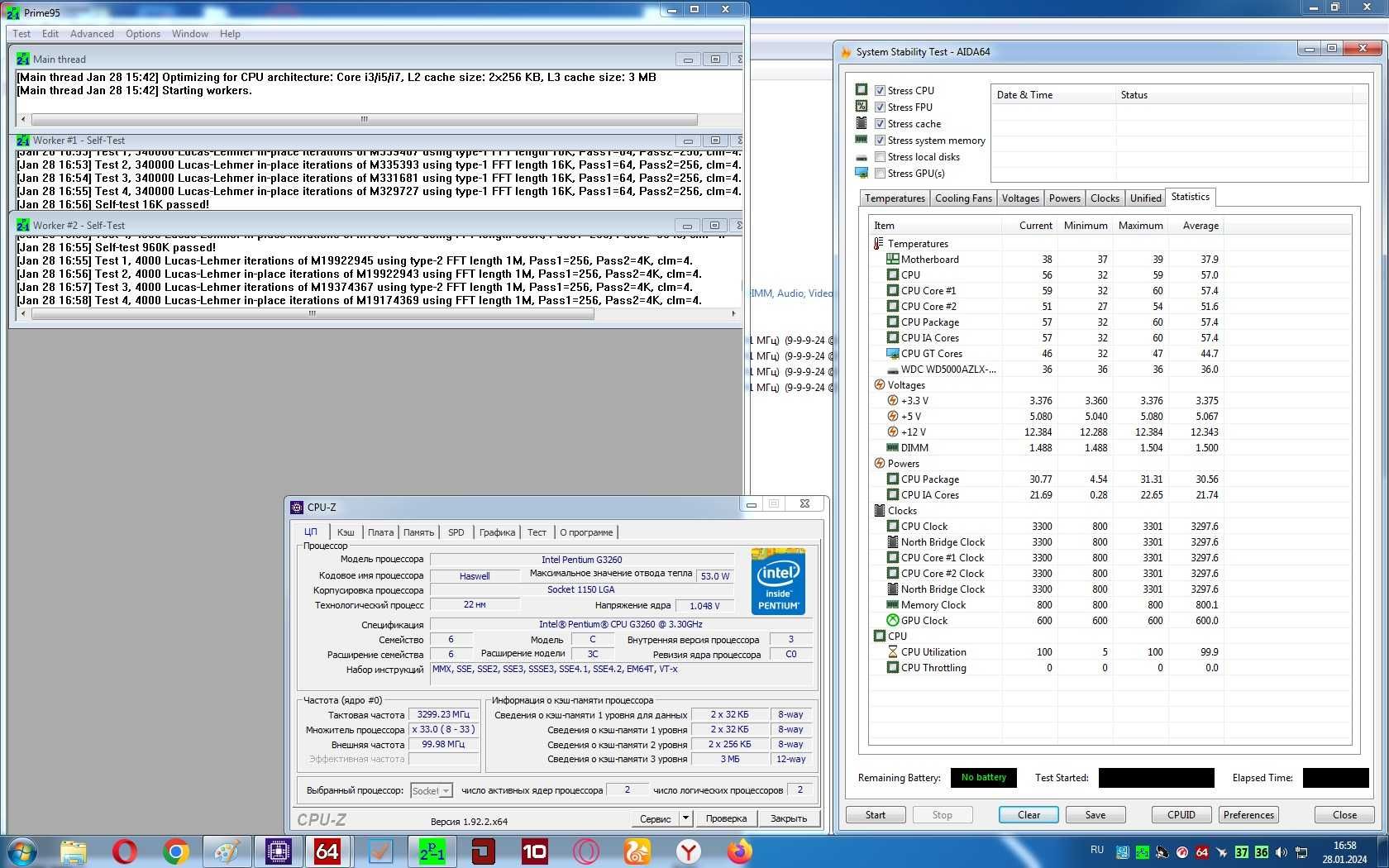The width and height of the screenshot is (1389, 868).
Task: Switch to AIDA64 via taskbar 64 icon
Action: tap(328, 851)
